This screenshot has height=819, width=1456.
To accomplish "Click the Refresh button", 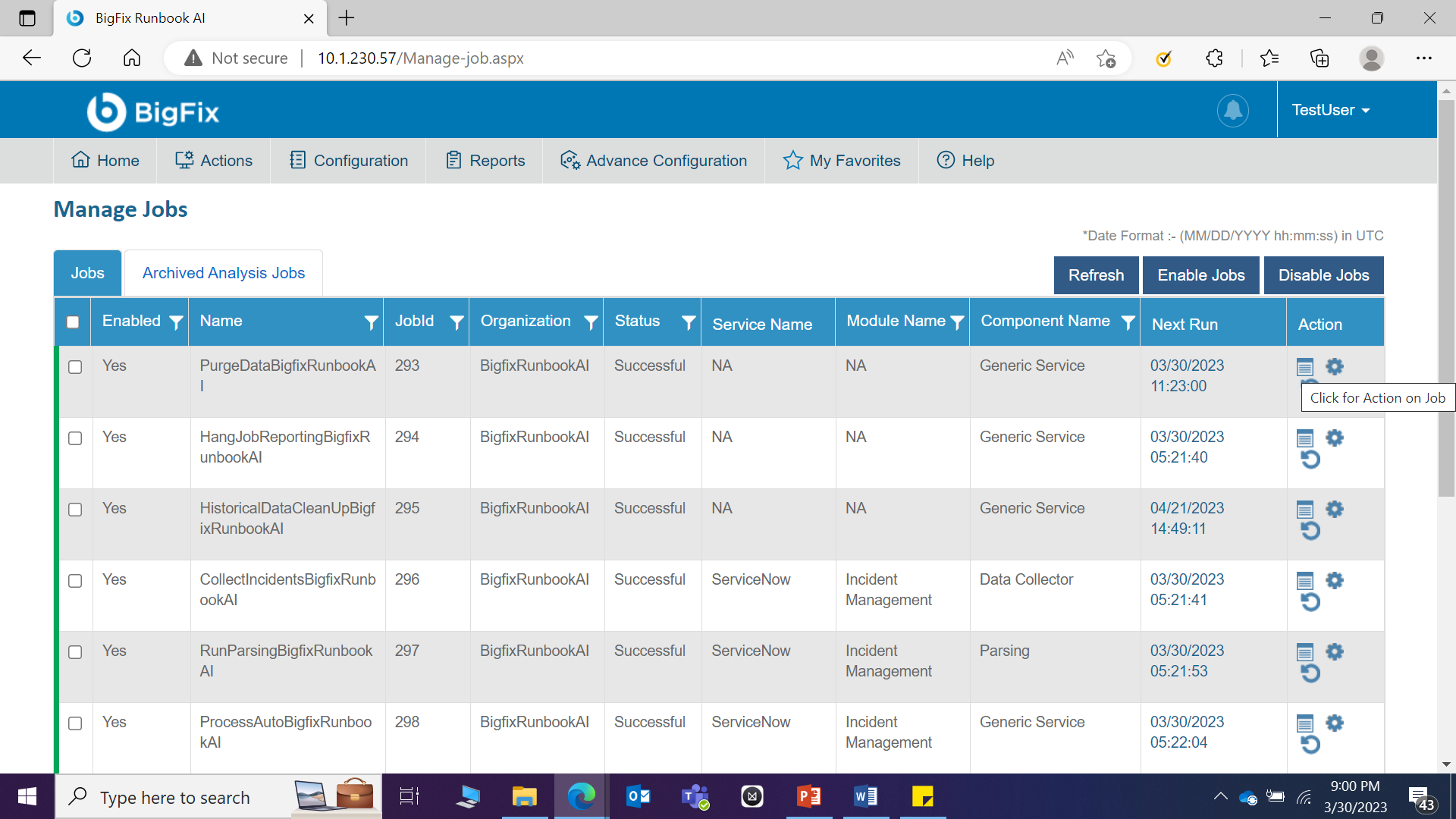I will coord(1095,275).
